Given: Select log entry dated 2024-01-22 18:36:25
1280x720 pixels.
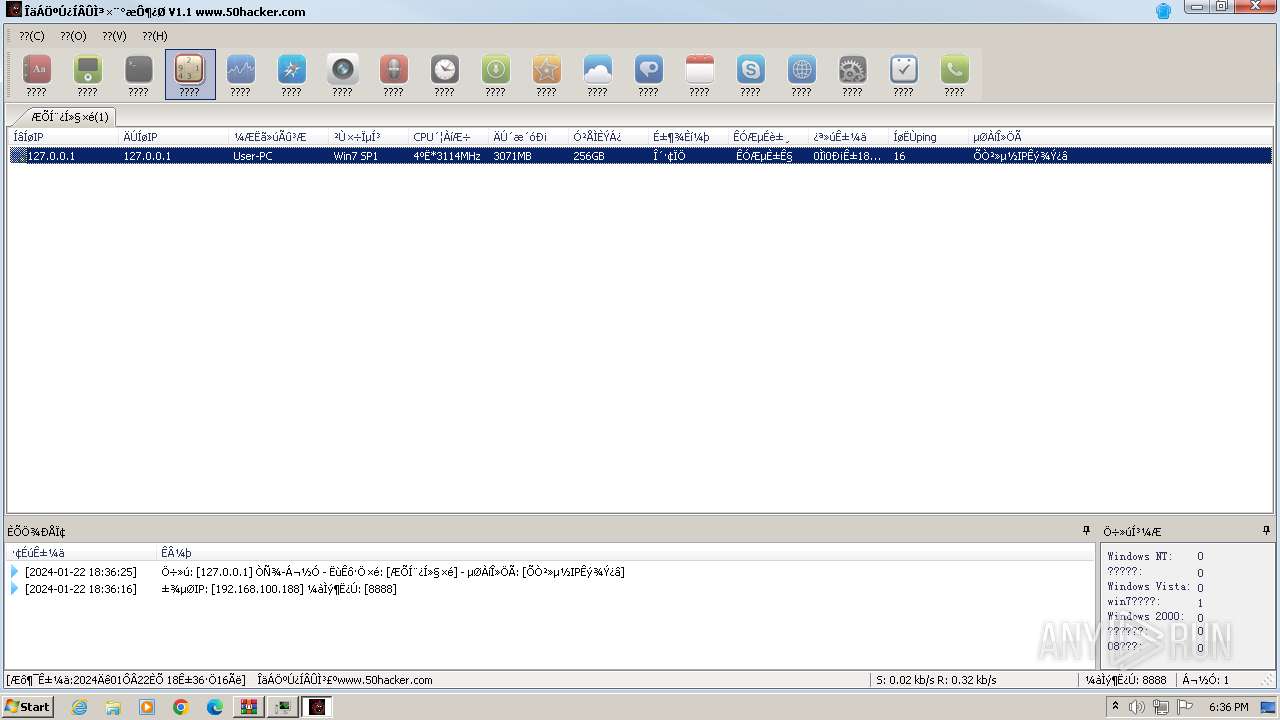Looking at the screenshot, I should [550, 572].
